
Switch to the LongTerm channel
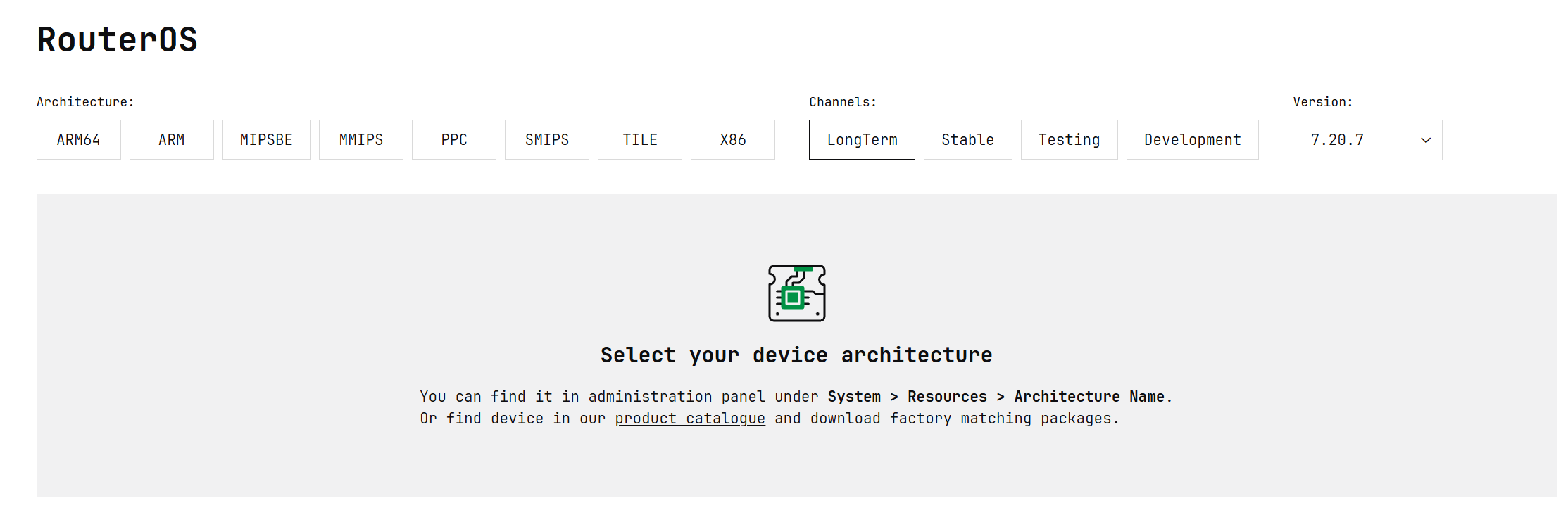pos(862,140)
